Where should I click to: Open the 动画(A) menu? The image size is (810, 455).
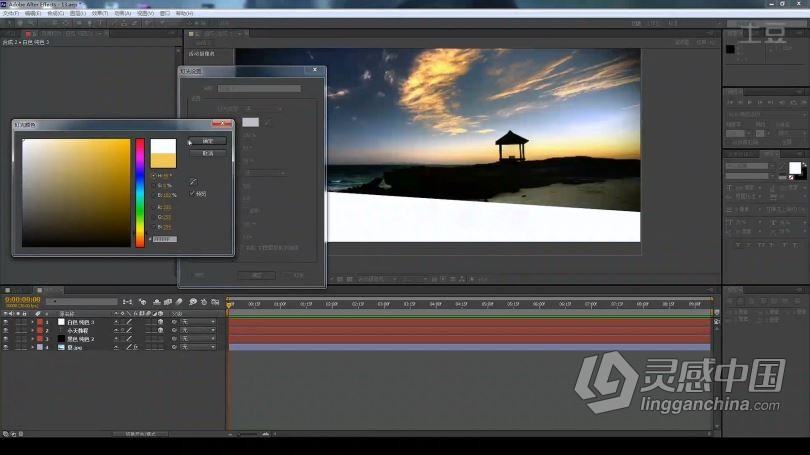122,13
